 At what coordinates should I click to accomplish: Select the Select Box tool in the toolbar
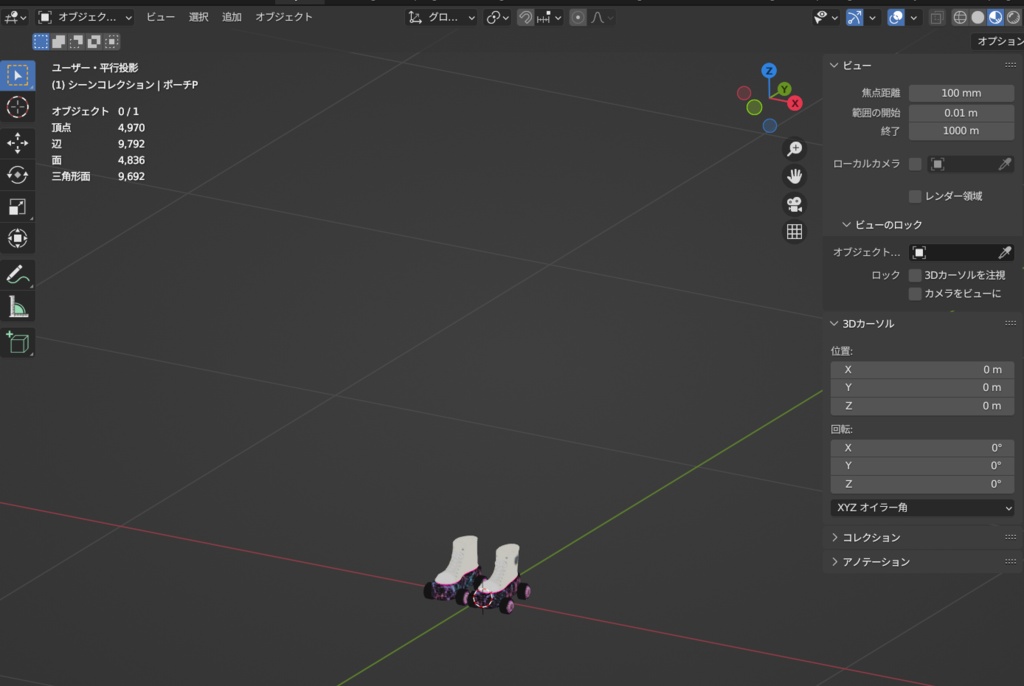pyautogui.click(x=18, y=76)
